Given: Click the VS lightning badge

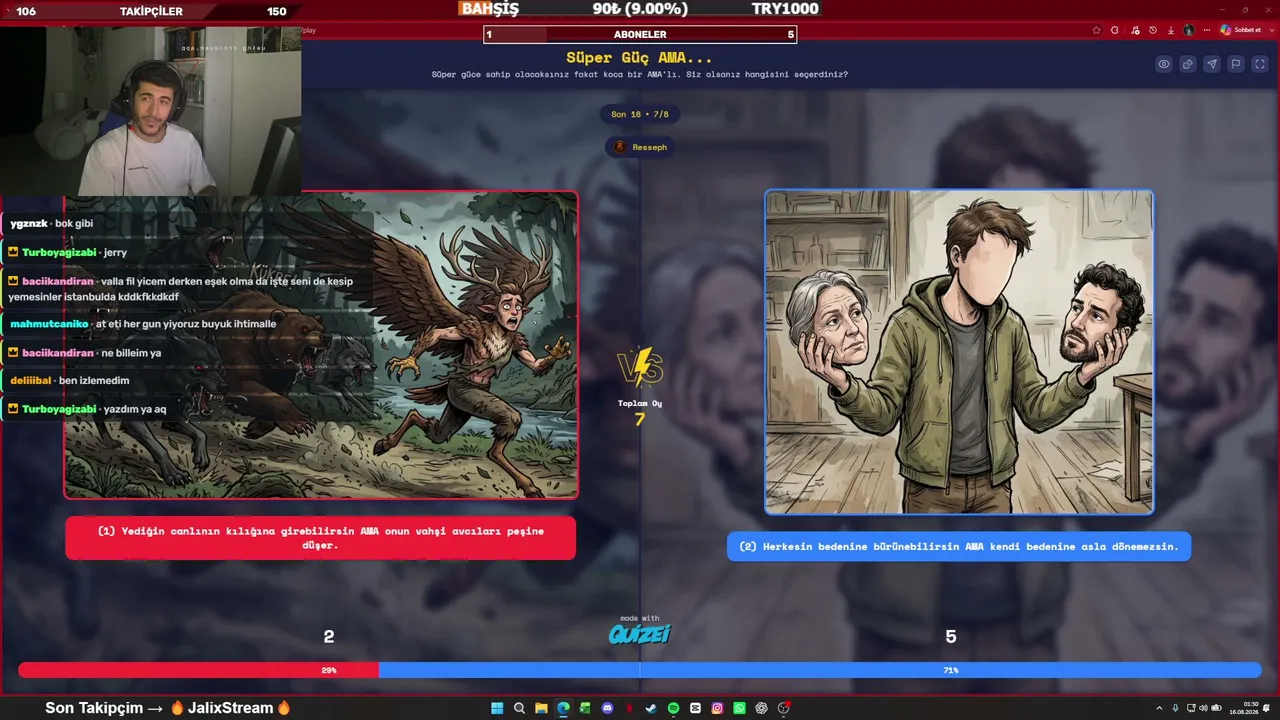Looking at the screenshot, I should (x=640, y=367).
